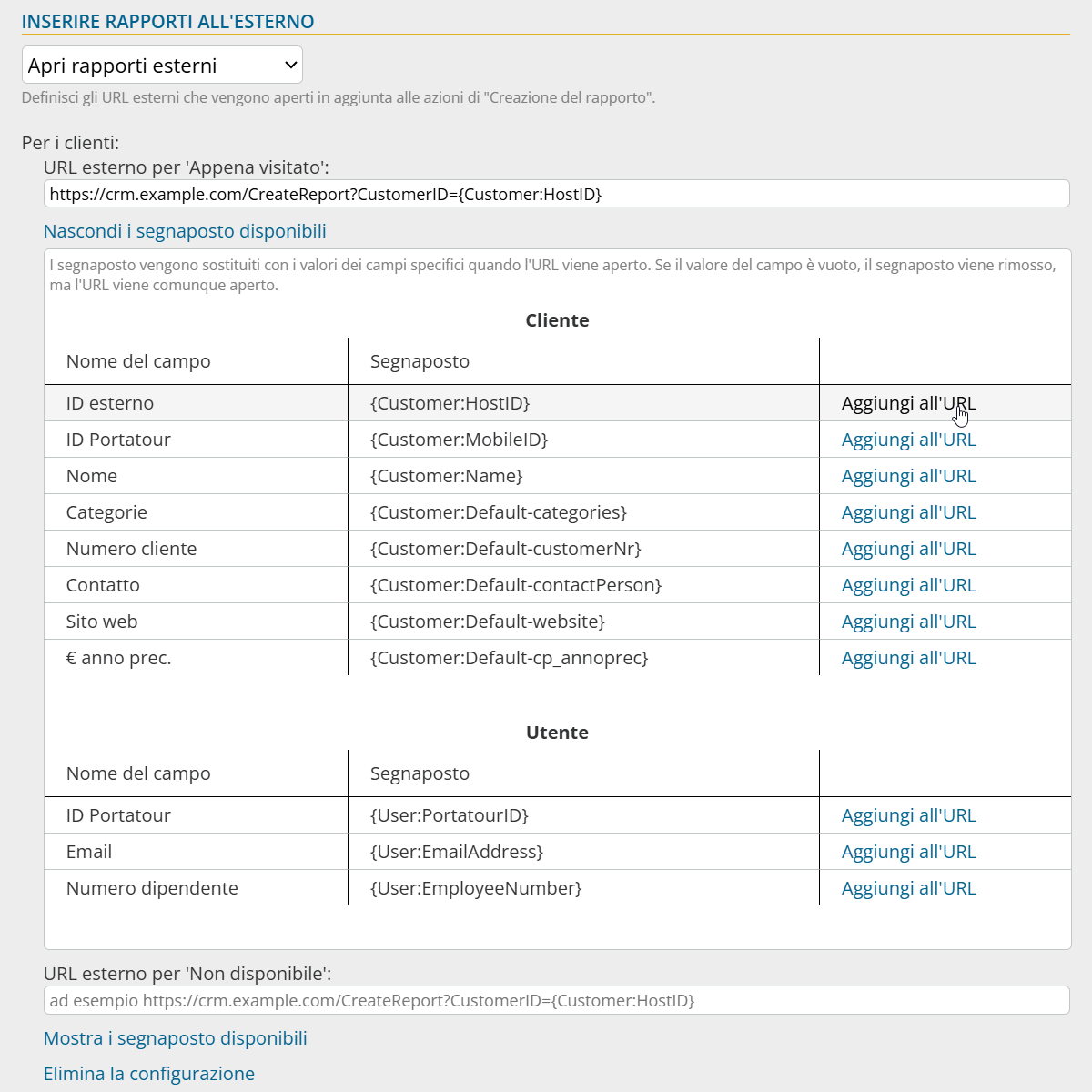Click 'Aggiungi all'URL' for customer Nome
This screenshot has height=1092, width=1092.
click(908, 476)
